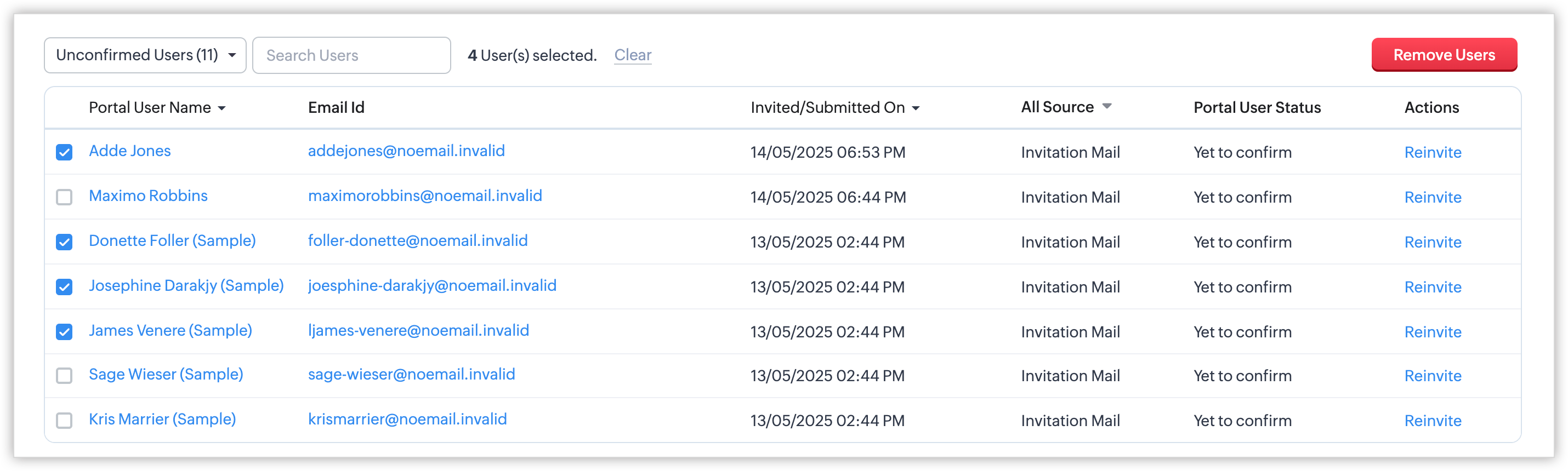1568x471 pixels.
Task: Expand the All Source filter dropdown
Action: pos(1106,106)
